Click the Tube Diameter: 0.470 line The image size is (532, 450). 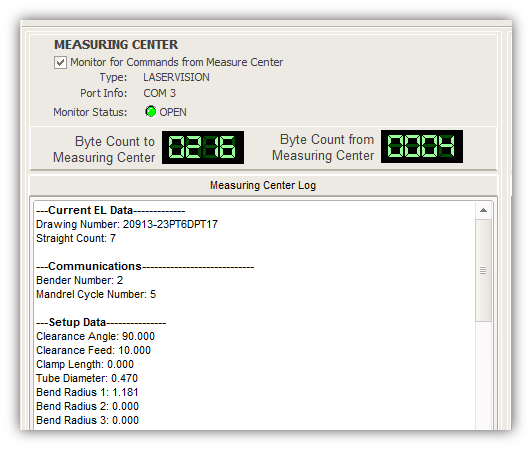pyautogui.click(x=87, y=378)
